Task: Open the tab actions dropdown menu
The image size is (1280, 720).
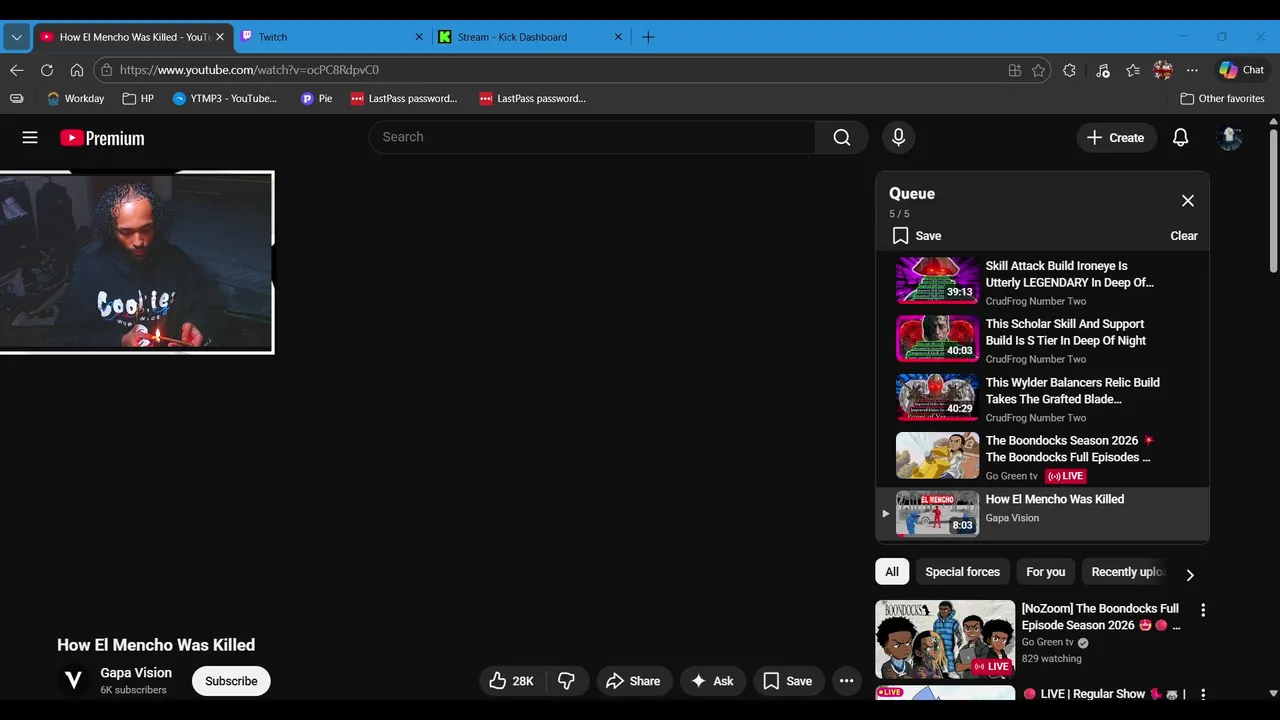Action: click(x=16, y=37)
